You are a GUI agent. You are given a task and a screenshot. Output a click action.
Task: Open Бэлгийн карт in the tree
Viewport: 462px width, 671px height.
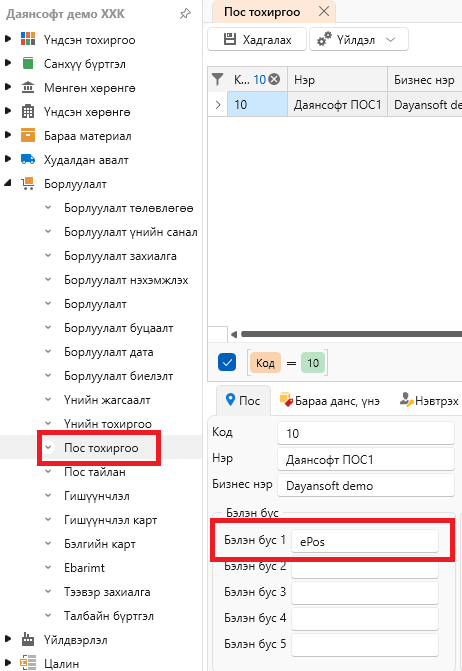point(100,544)
